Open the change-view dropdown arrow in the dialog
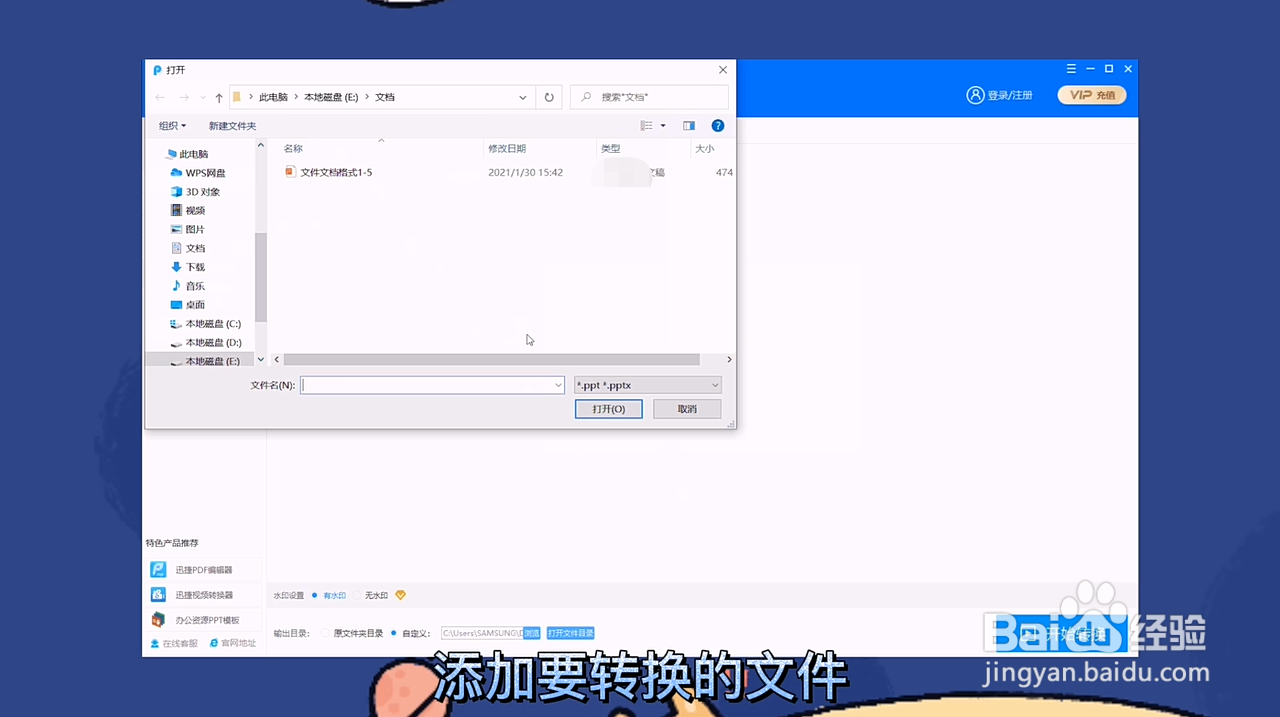 click(662, 126)
